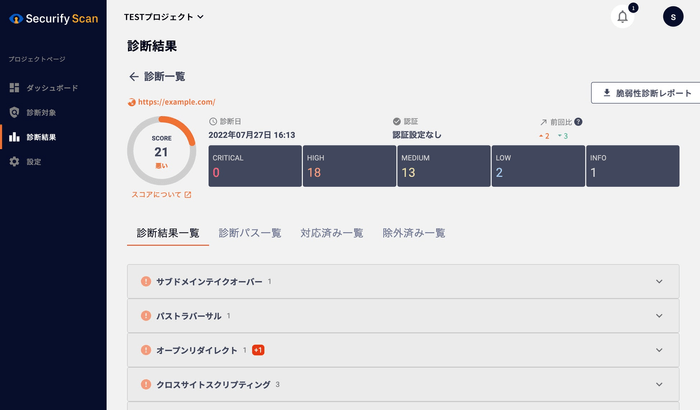Click the notification bell icon
The image size is (700, 410).
click(x=623, y=17)
